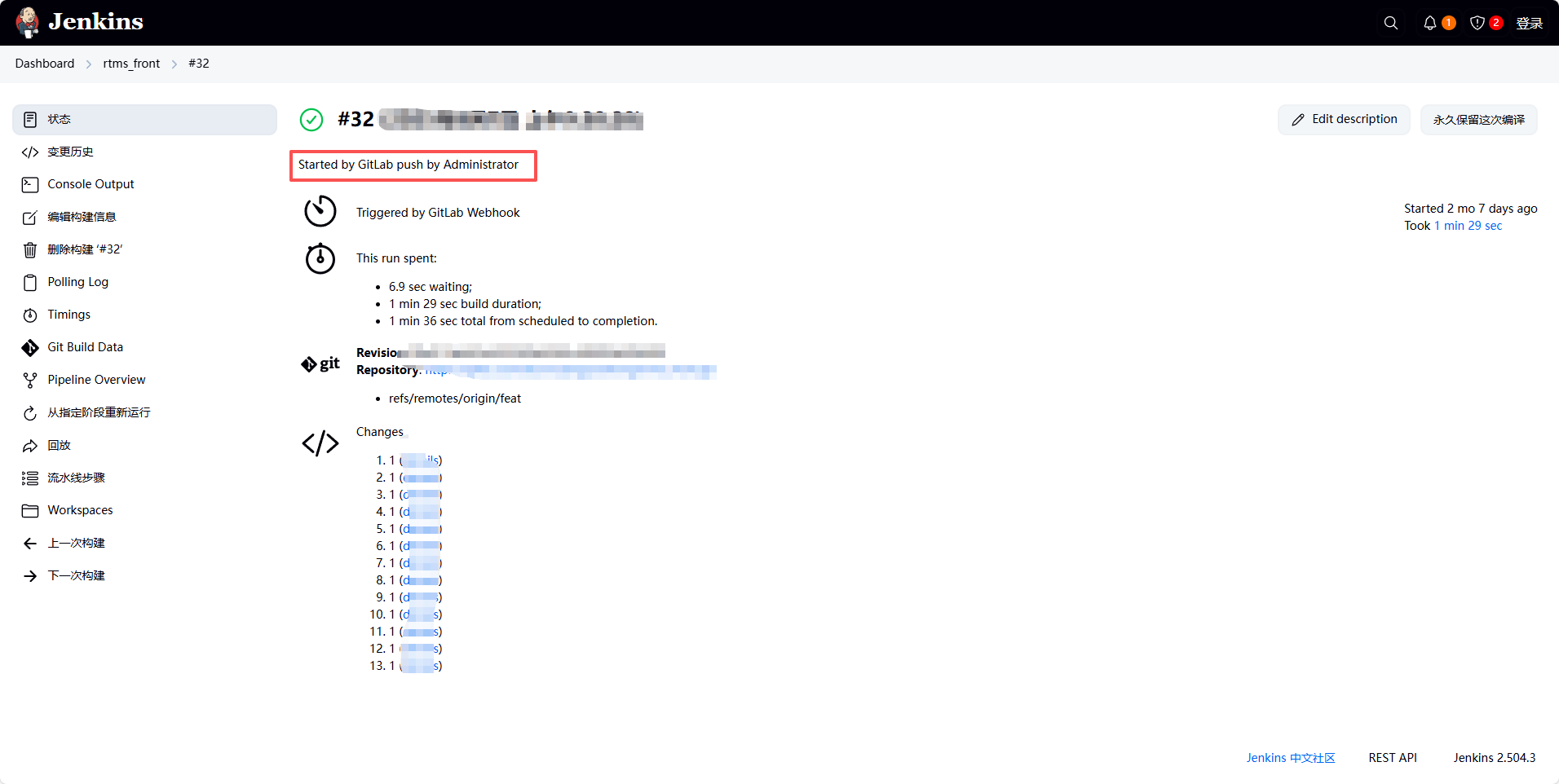Click the git logo icon

point(320,363)
